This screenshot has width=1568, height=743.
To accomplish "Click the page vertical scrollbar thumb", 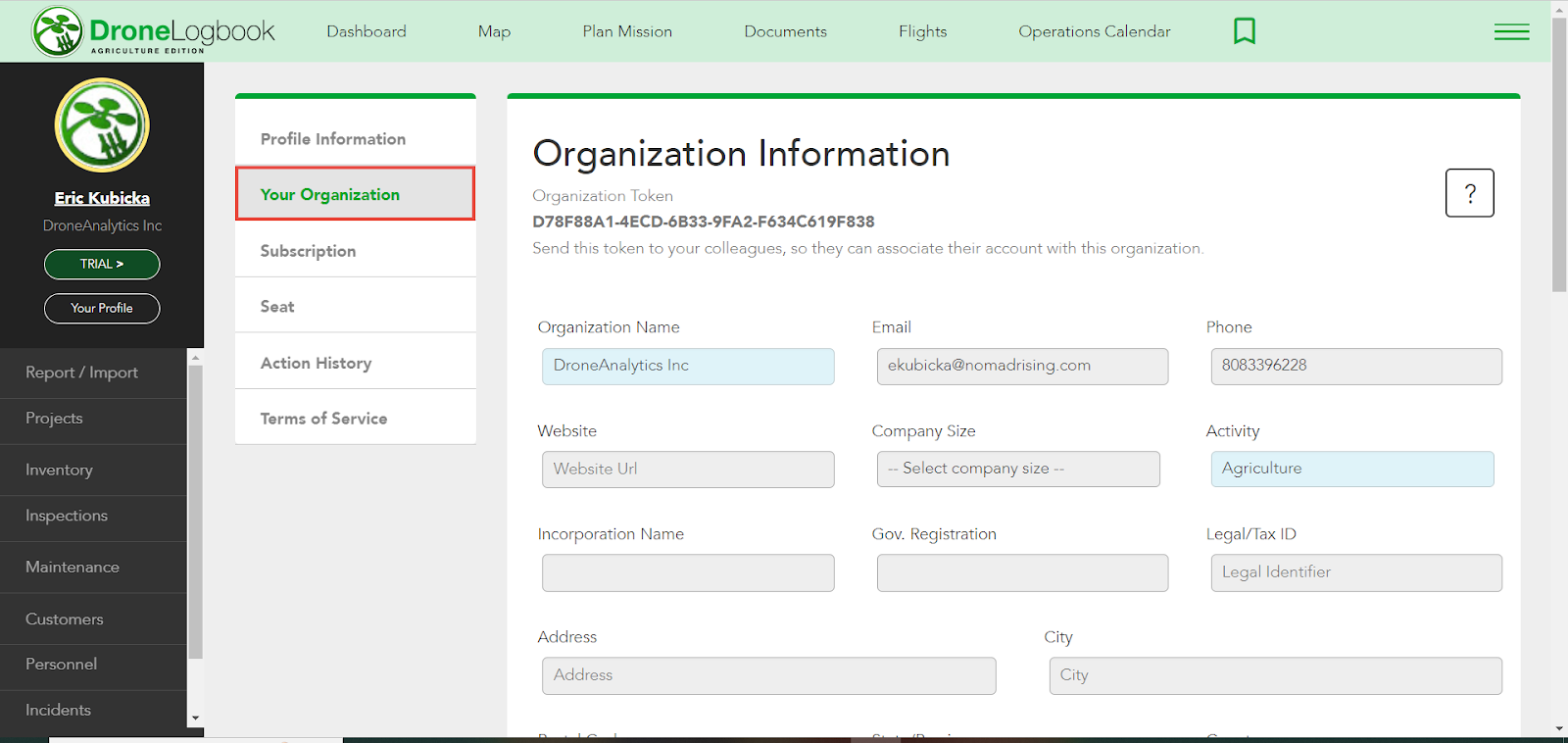I will click(x=1559, y=154).
